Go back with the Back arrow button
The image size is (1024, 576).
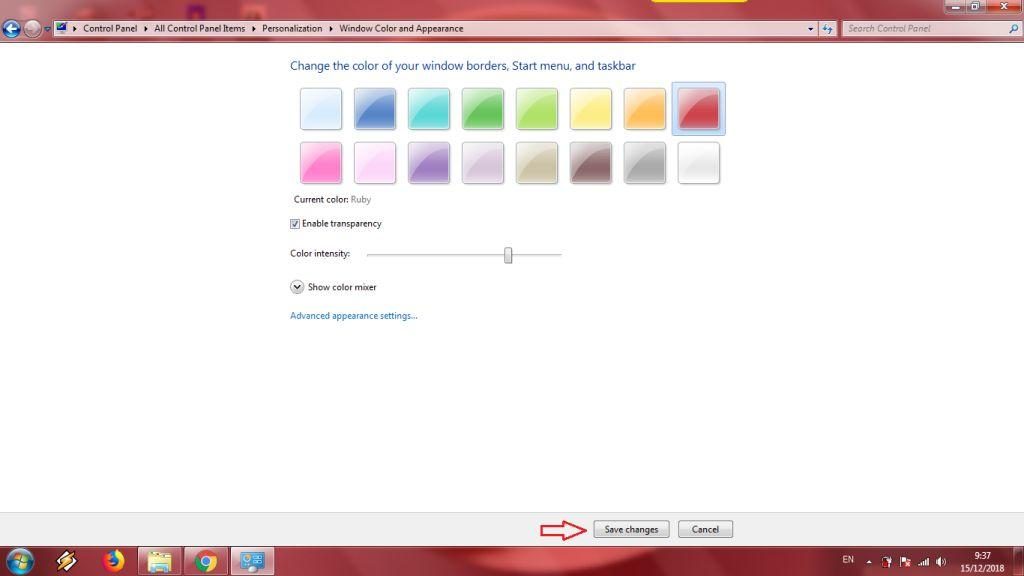(11, 29)
